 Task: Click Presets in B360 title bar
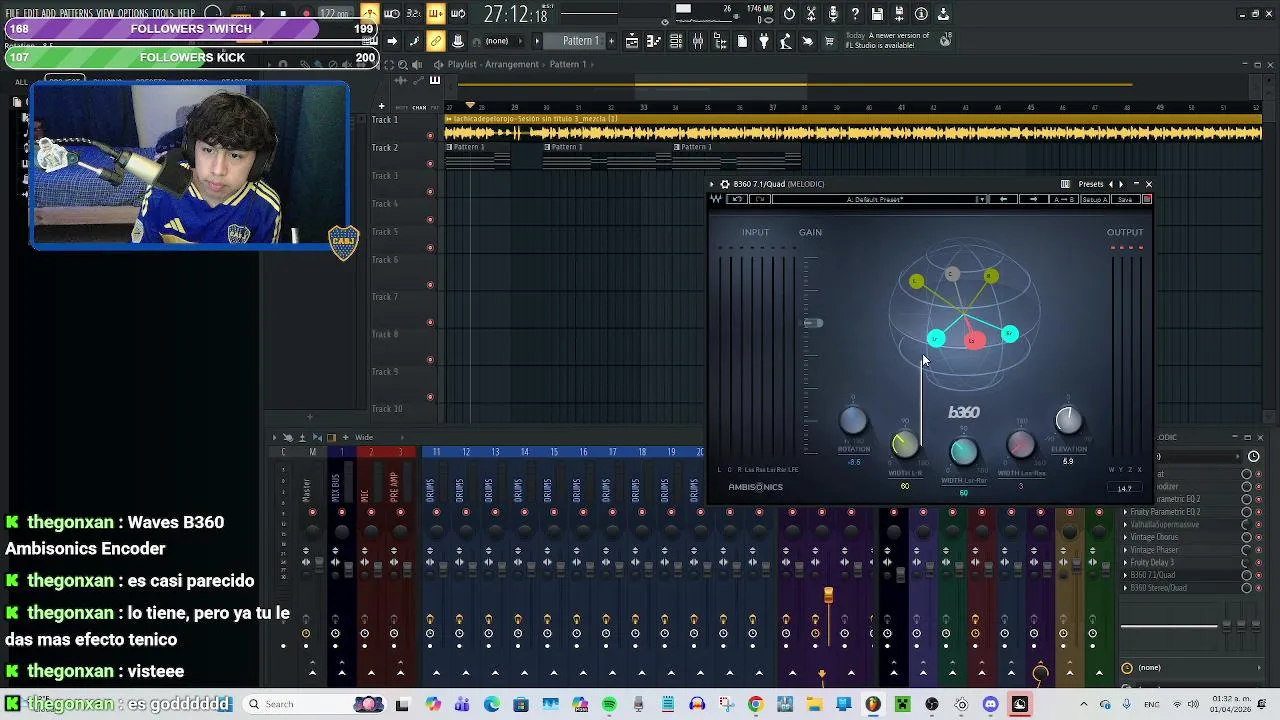[x=1091, y=184]
